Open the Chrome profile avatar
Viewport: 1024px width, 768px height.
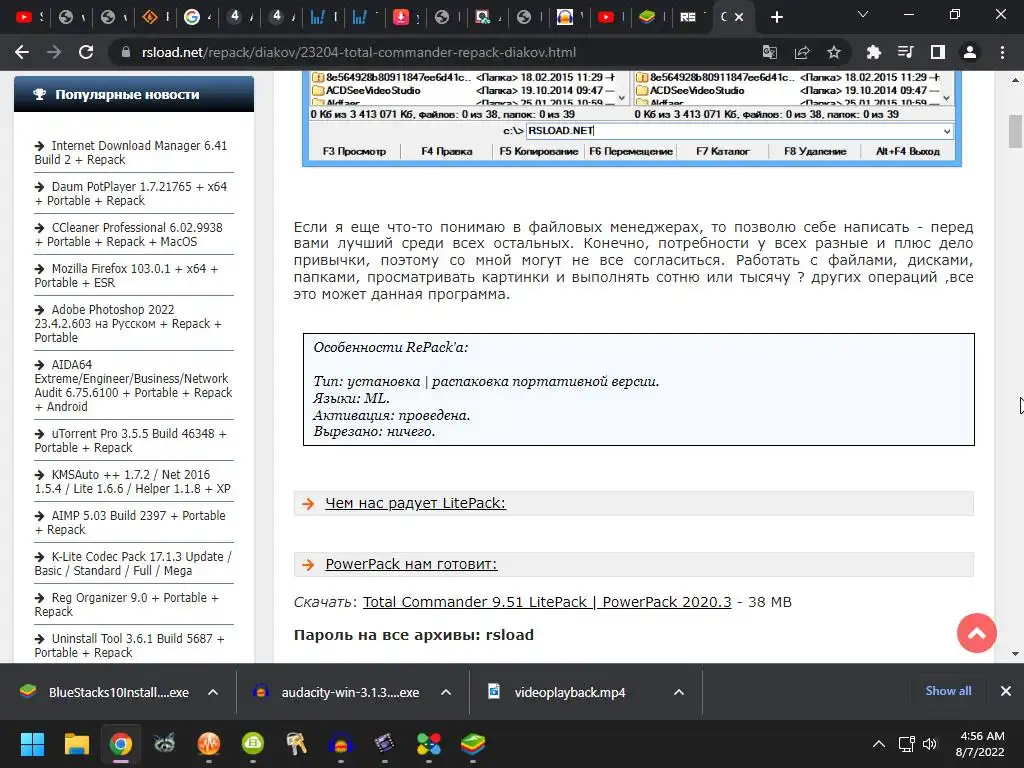[970, 52]
